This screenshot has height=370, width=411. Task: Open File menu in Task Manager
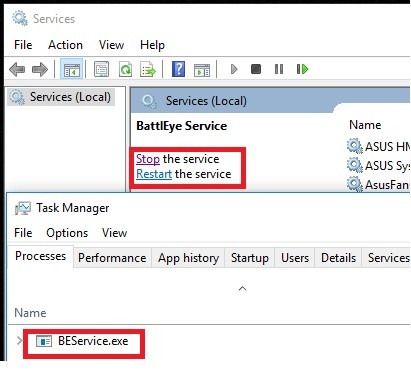click(x=23, y=233)
